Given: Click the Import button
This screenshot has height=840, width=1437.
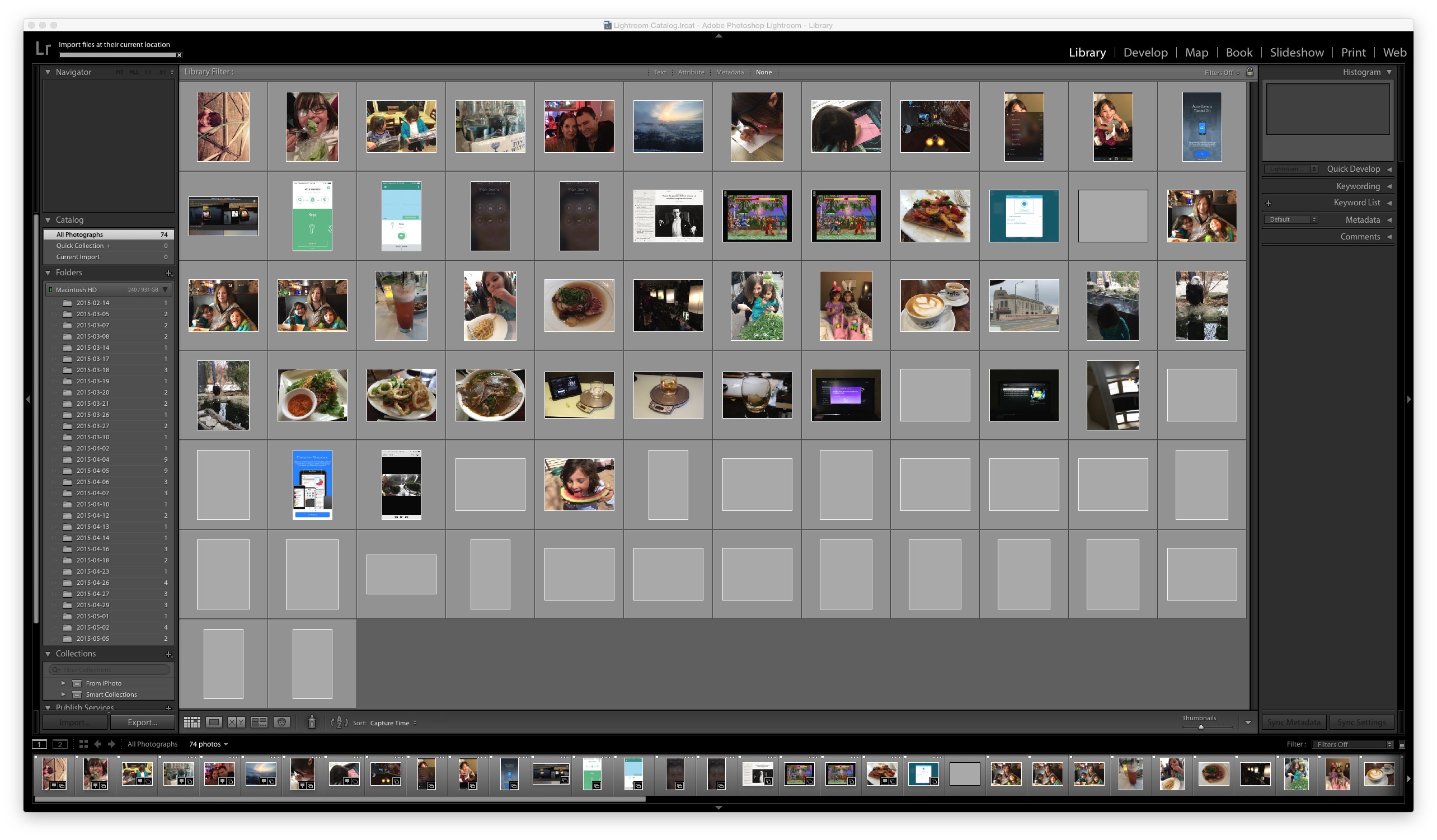Looking at the screenshot, I should (x=74, y=722).
